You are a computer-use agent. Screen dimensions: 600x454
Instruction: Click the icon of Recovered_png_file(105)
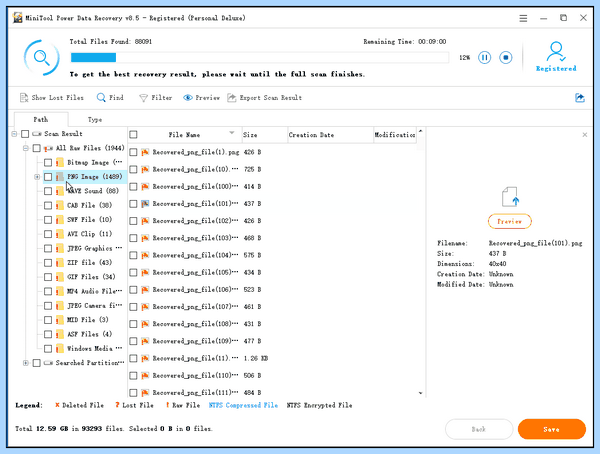point(145,273)
